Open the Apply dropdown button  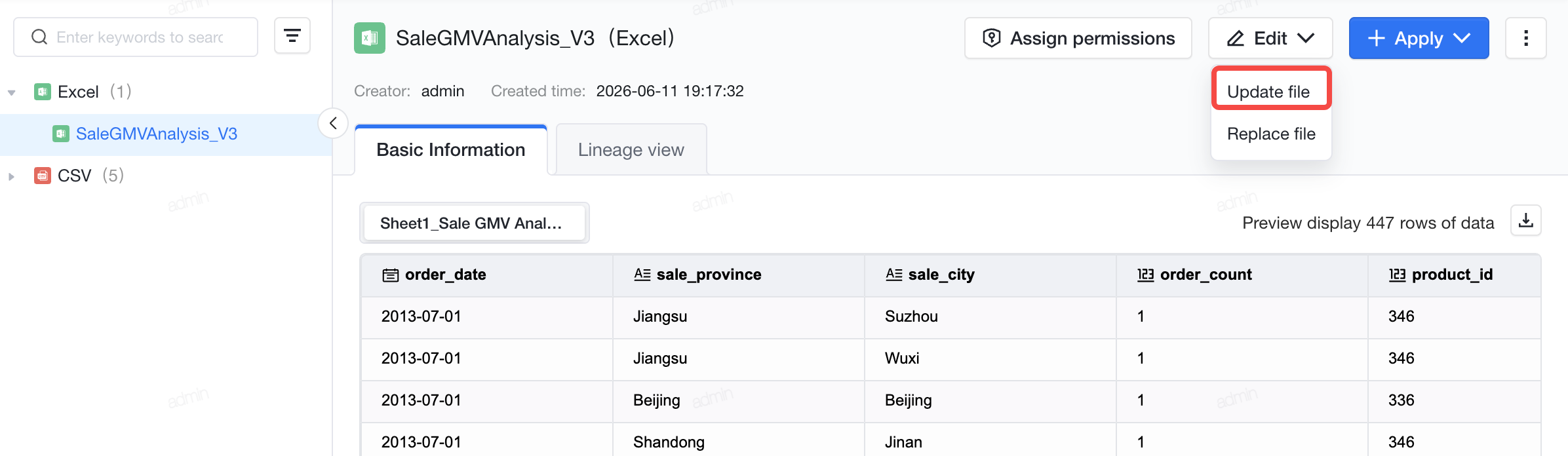pos(1419,38)
